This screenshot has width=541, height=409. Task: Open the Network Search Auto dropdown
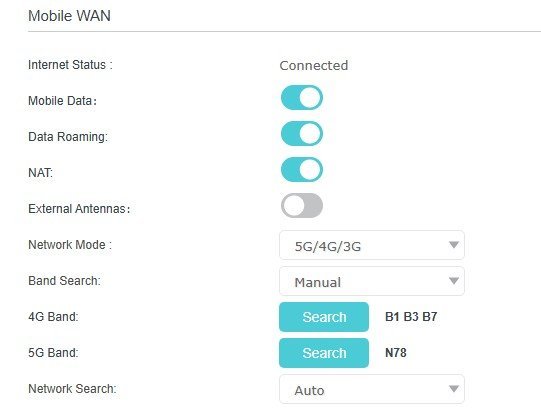click(372, 389)
